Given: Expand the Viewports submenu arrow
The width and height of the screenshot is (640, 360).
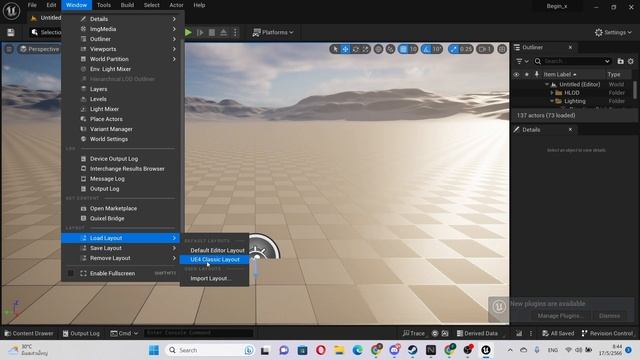Looking at the screenshot, I should click(x=174, y=49).
